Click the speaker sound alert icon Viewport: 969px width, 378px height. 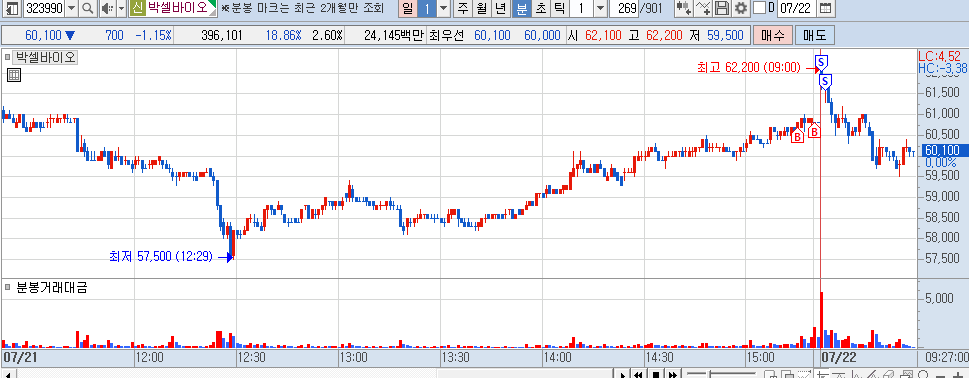[x=107, y=9]
